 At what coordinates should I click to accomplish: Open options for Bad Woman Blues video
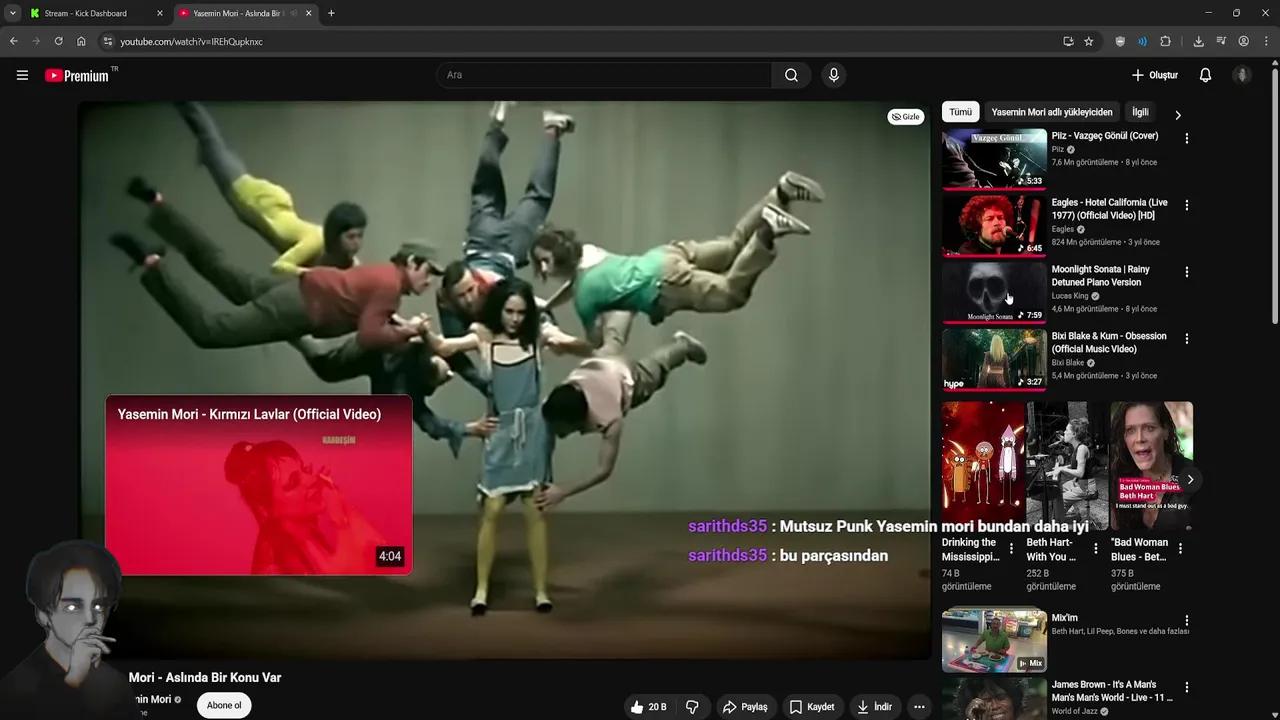pos(1180,549)
